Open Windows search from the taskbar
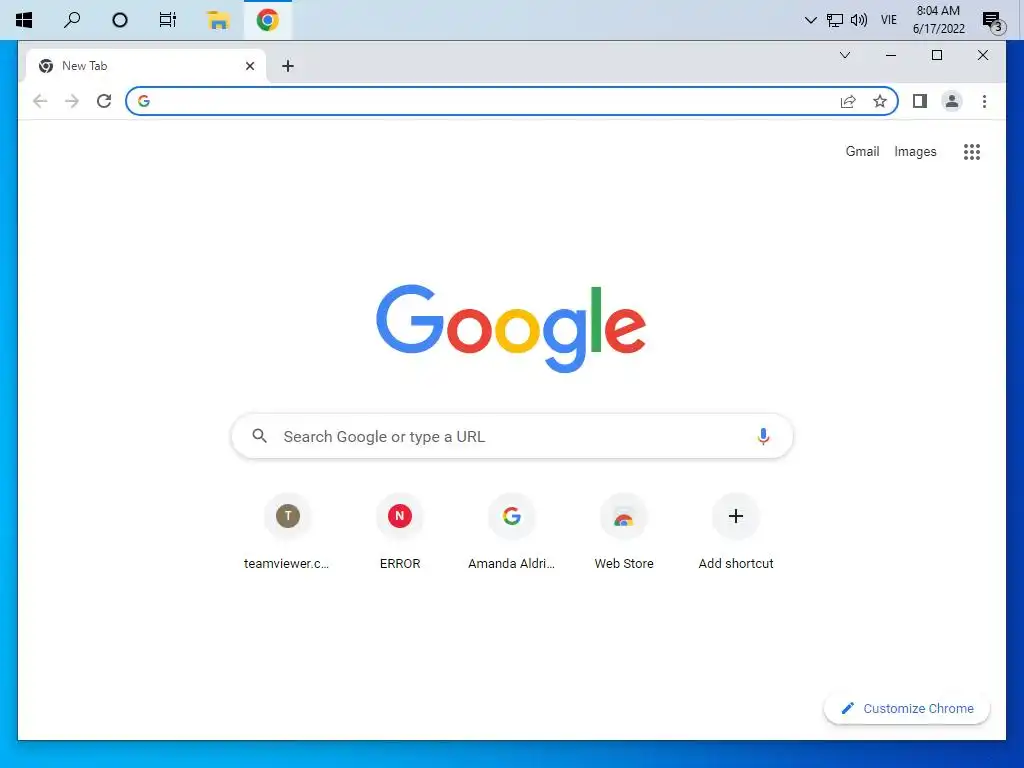 click(72, 20)
